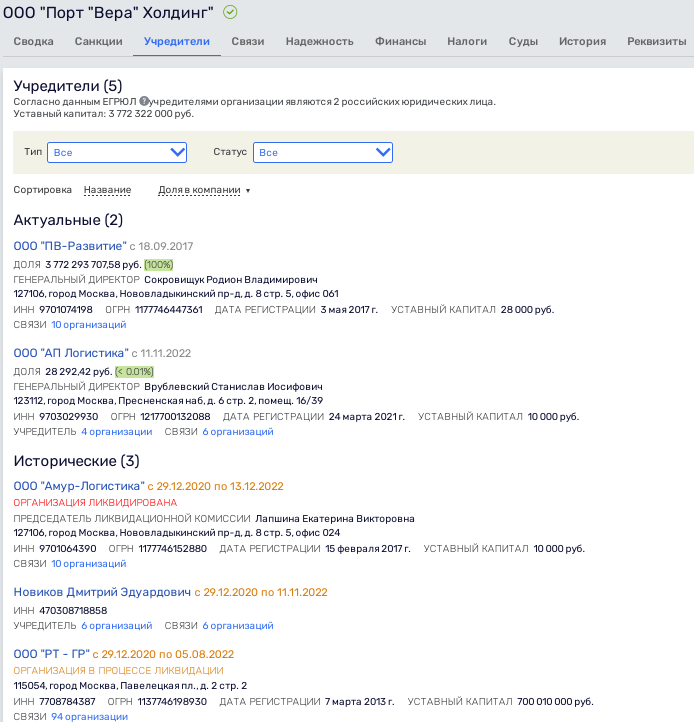
Task: Select the Суды tab
Action: [x=522, y=42]
